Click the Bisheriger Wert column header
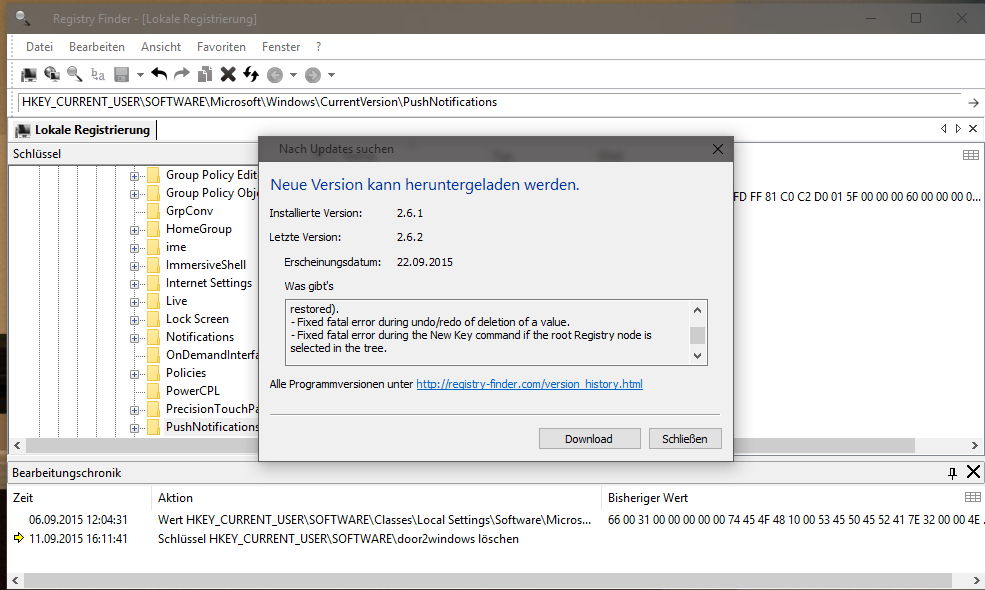 tap(648, 498)
